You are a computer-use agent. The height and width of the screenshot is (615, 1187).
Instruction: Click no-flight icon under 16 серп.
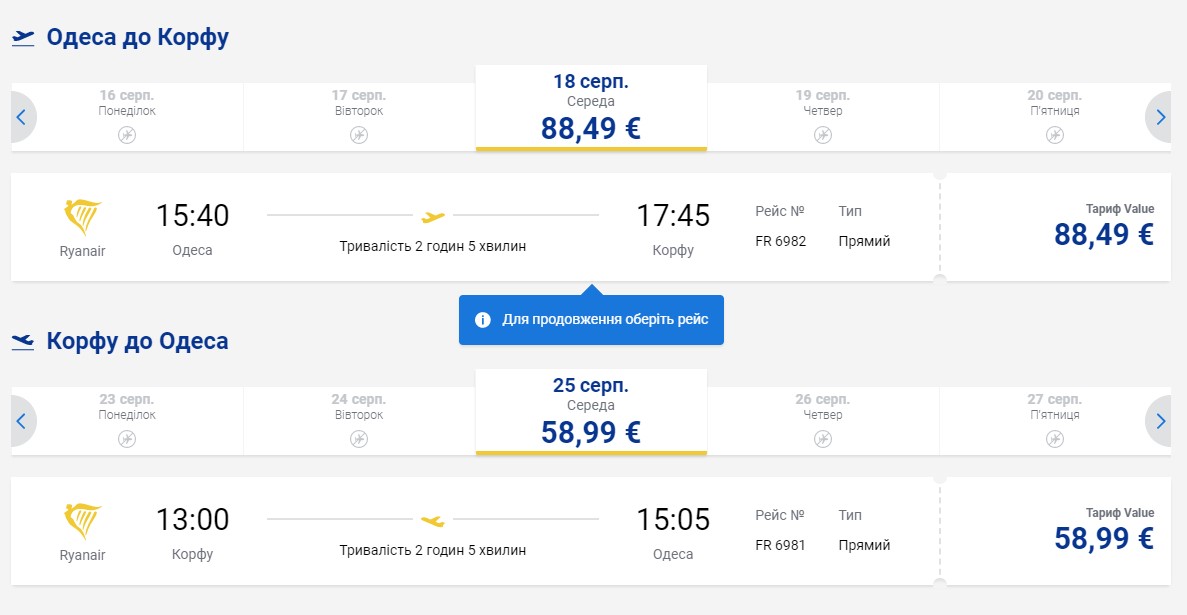point(127,135)
